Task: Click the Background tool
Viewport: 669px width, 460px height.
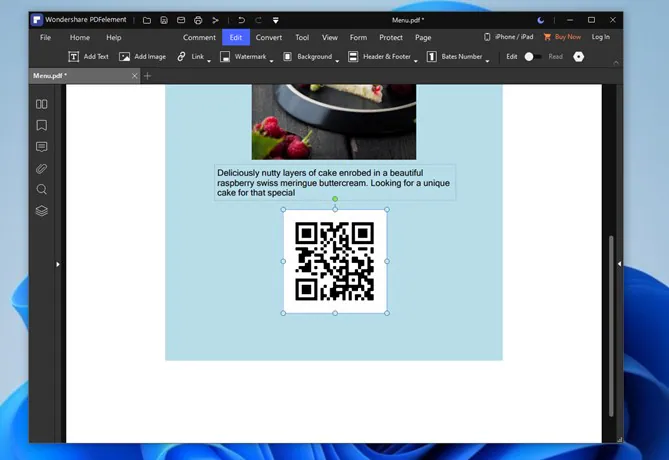Action: click(308, 56)
